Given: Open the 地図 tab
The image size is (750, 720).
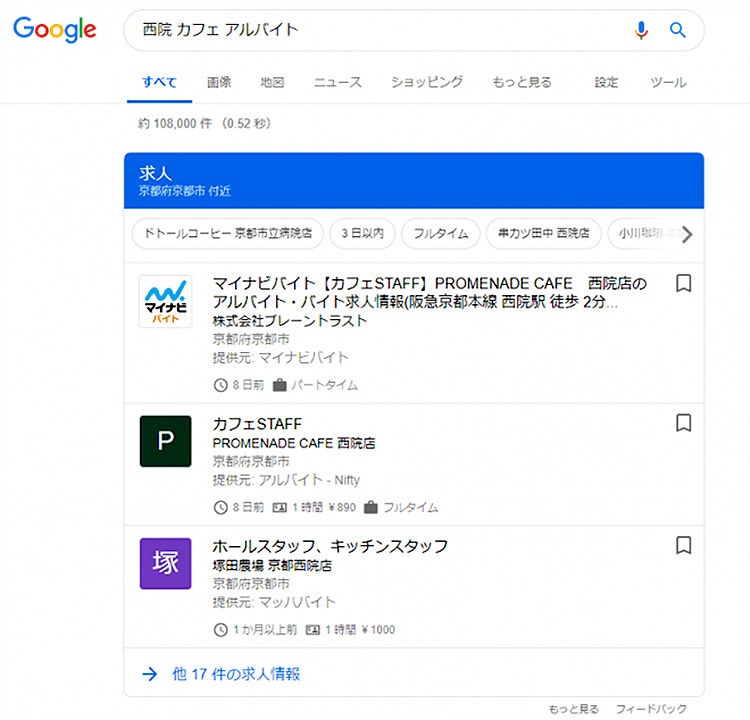Looking at the screenshot, I should 272,82.
